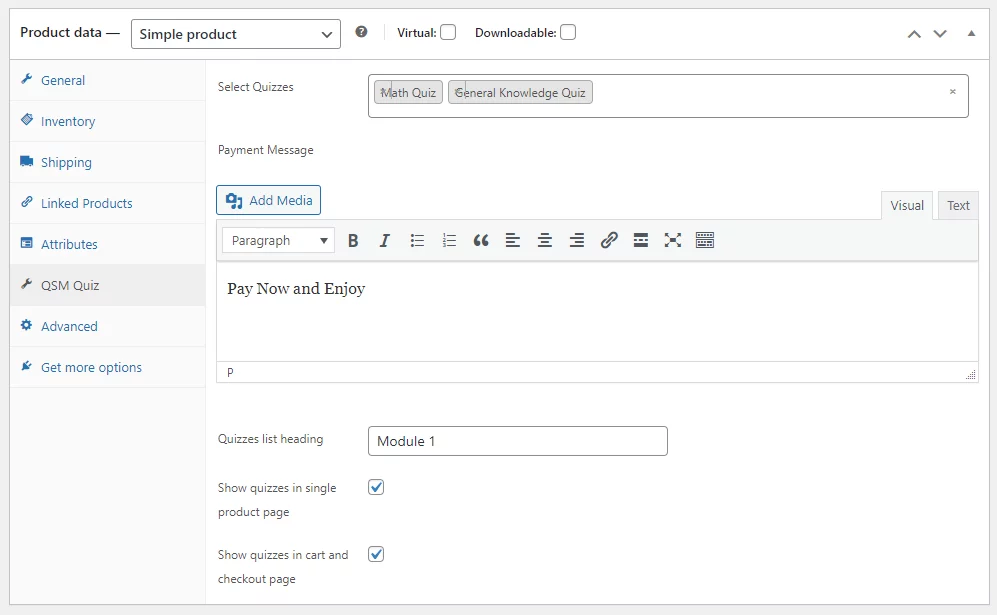Screen dimensions: 997x615
Task: Enter fullscreen editor mode
Action: [x=673, y=240]
